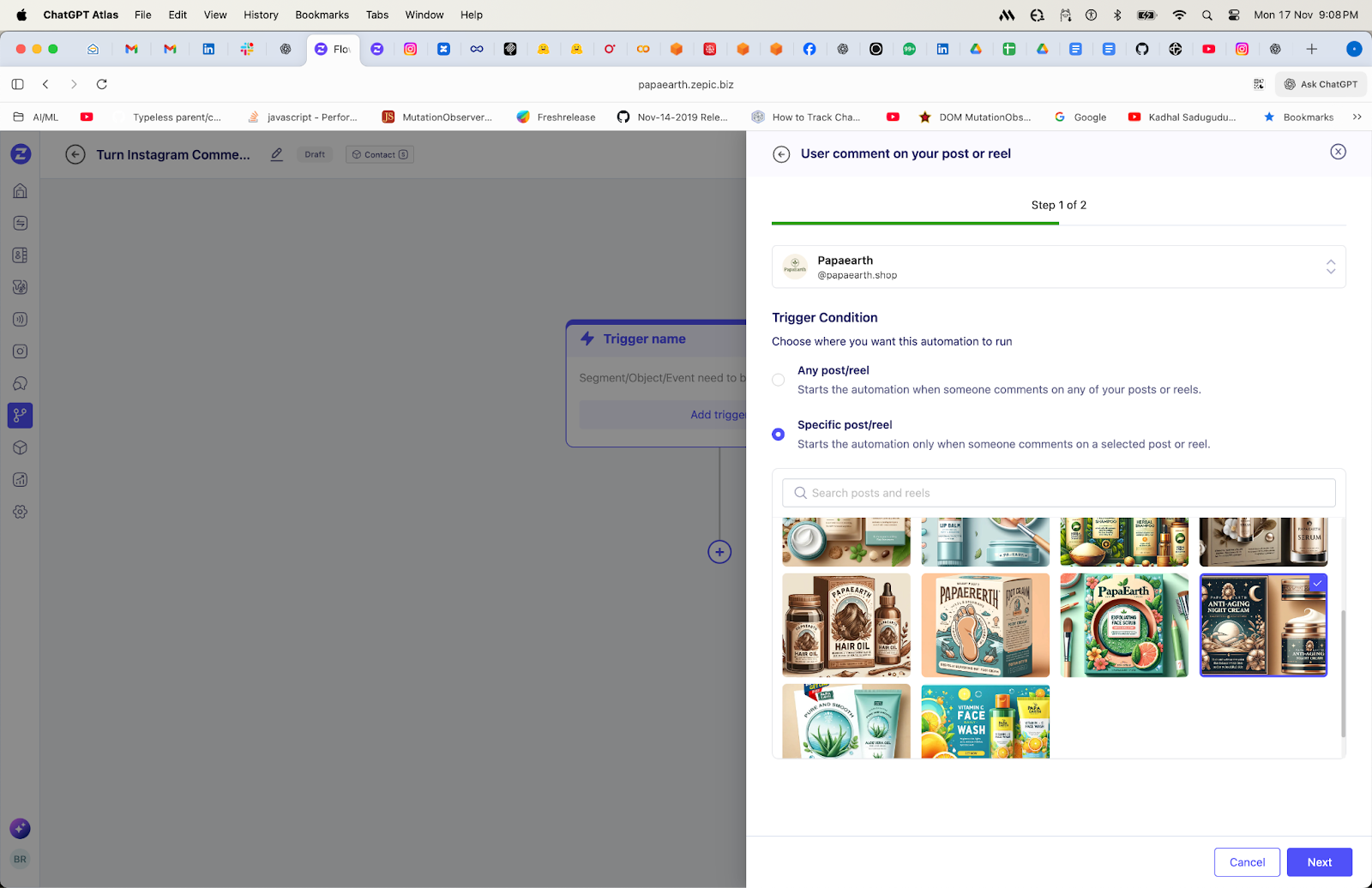Open the AI/ML bookmark folder

click(x=36, y=117)
